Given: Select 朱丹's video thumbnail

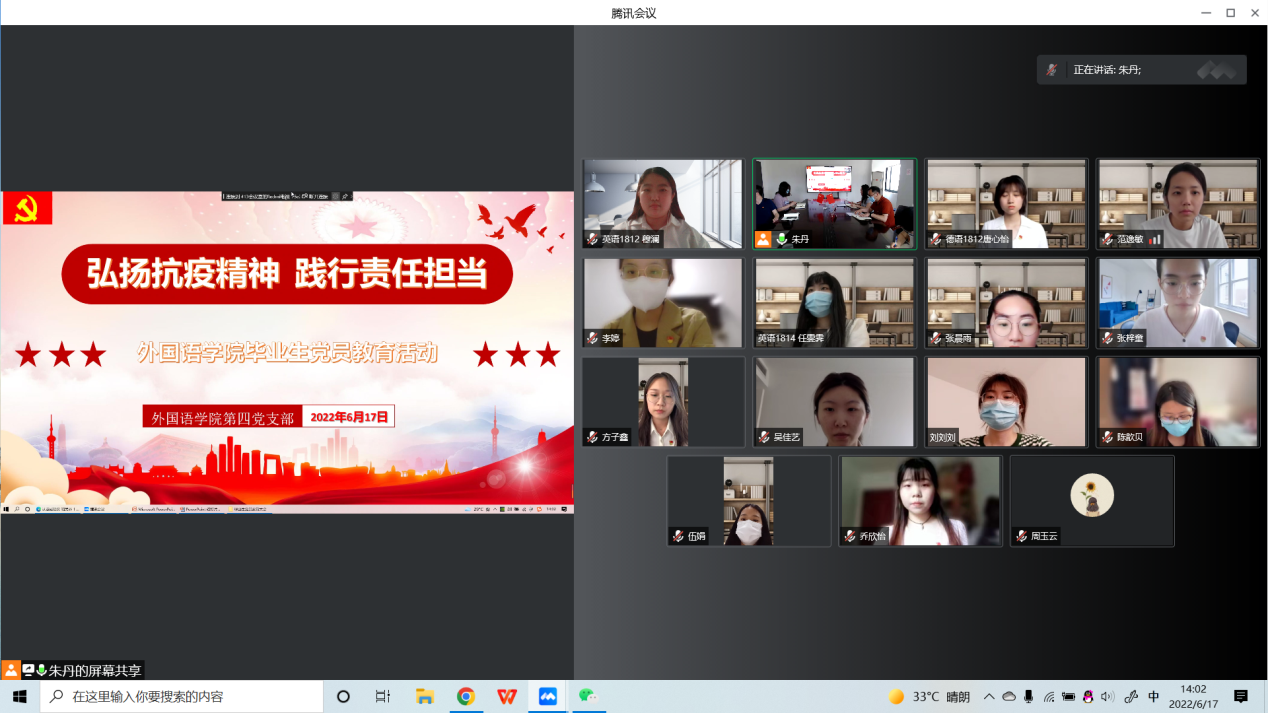Looking at the screenshot, I should point(834,204).
